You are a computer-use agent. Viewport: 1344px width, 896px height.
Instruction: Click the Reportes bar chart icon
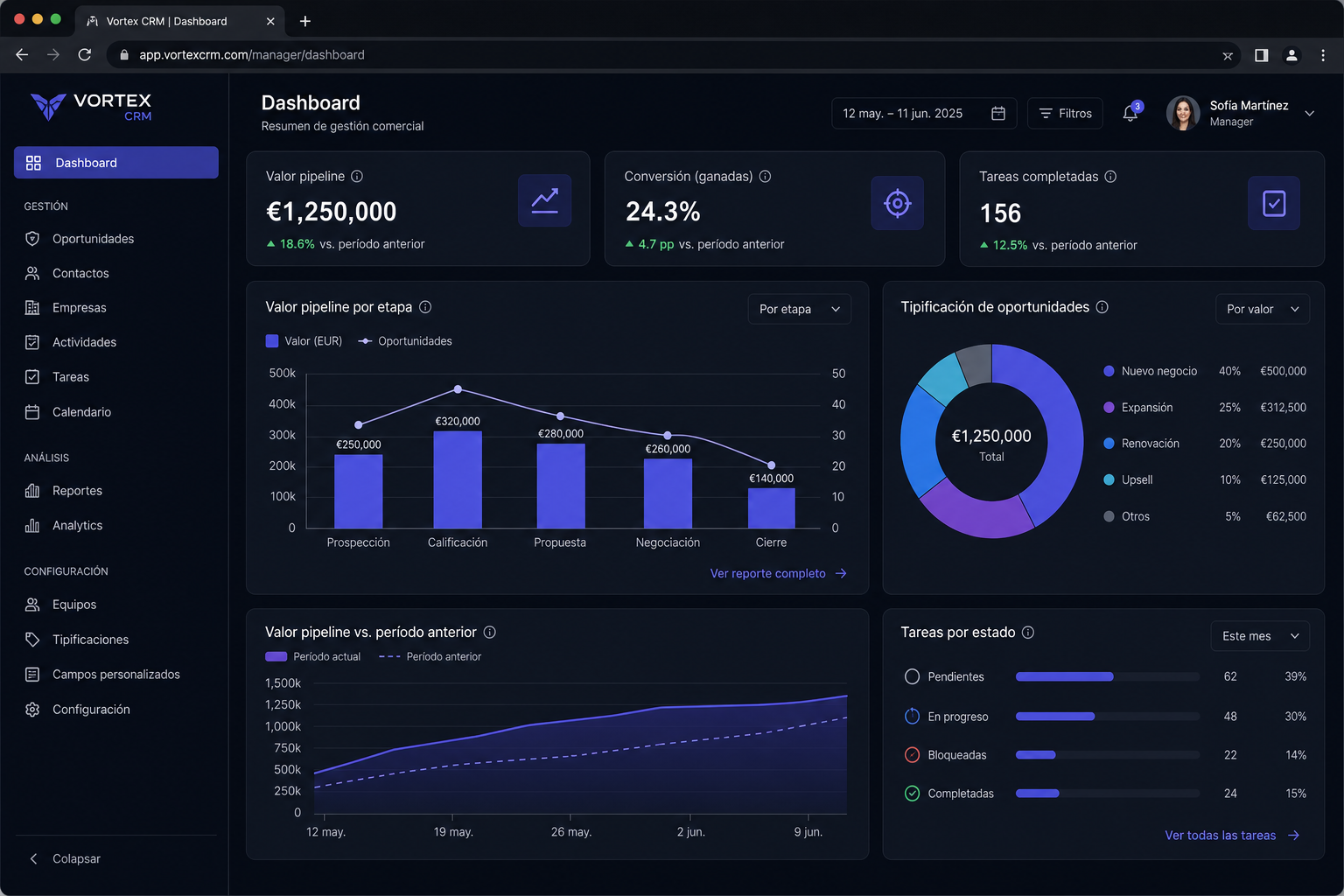click(x=32, y=491)
